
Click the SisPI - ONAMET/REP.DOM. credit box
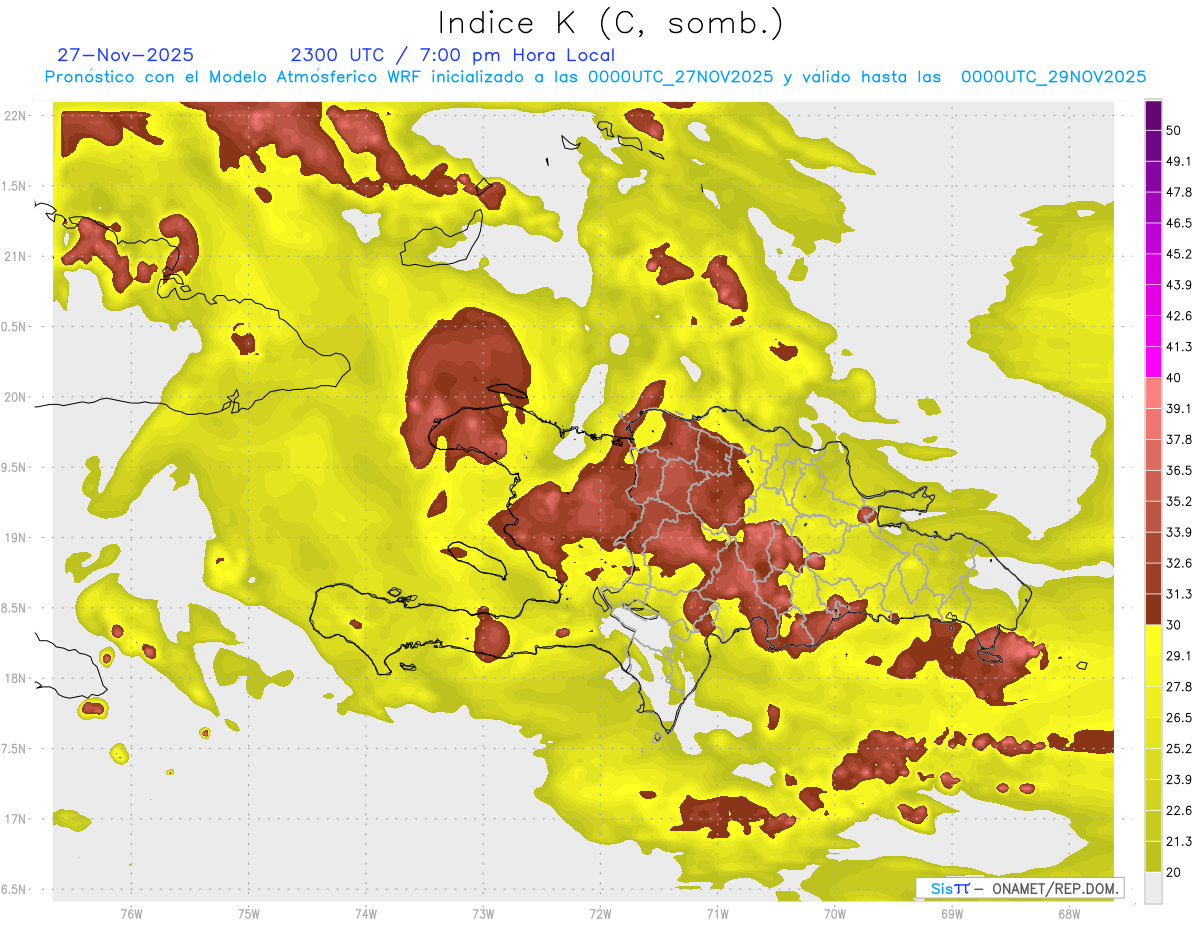(x=1019, y=888)
